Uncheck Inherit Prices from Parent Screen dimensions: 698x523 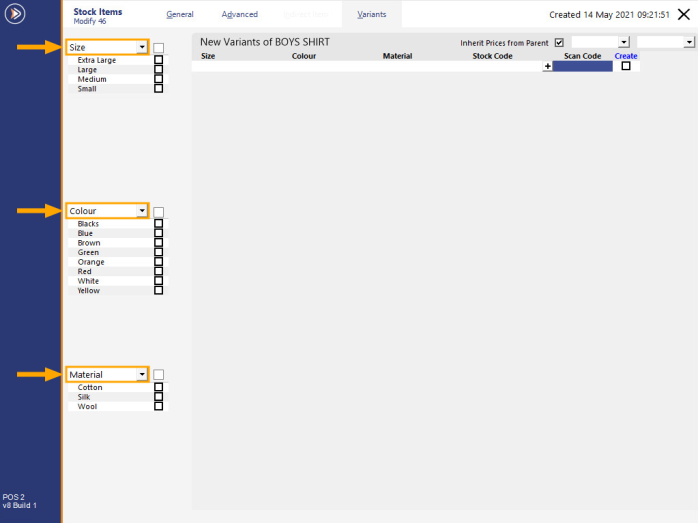tap(559, 43)
